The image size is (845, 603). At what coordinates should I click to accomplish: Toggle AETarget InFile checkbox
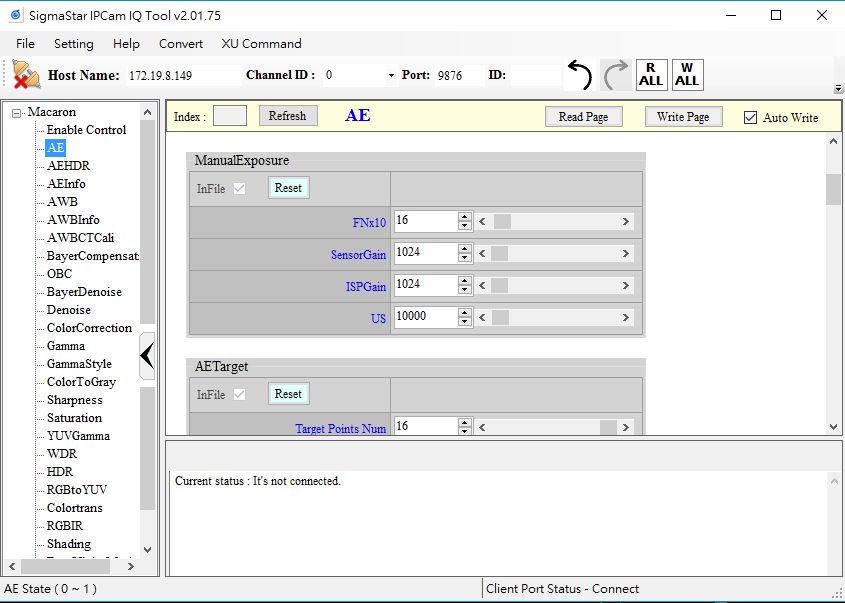239,394
